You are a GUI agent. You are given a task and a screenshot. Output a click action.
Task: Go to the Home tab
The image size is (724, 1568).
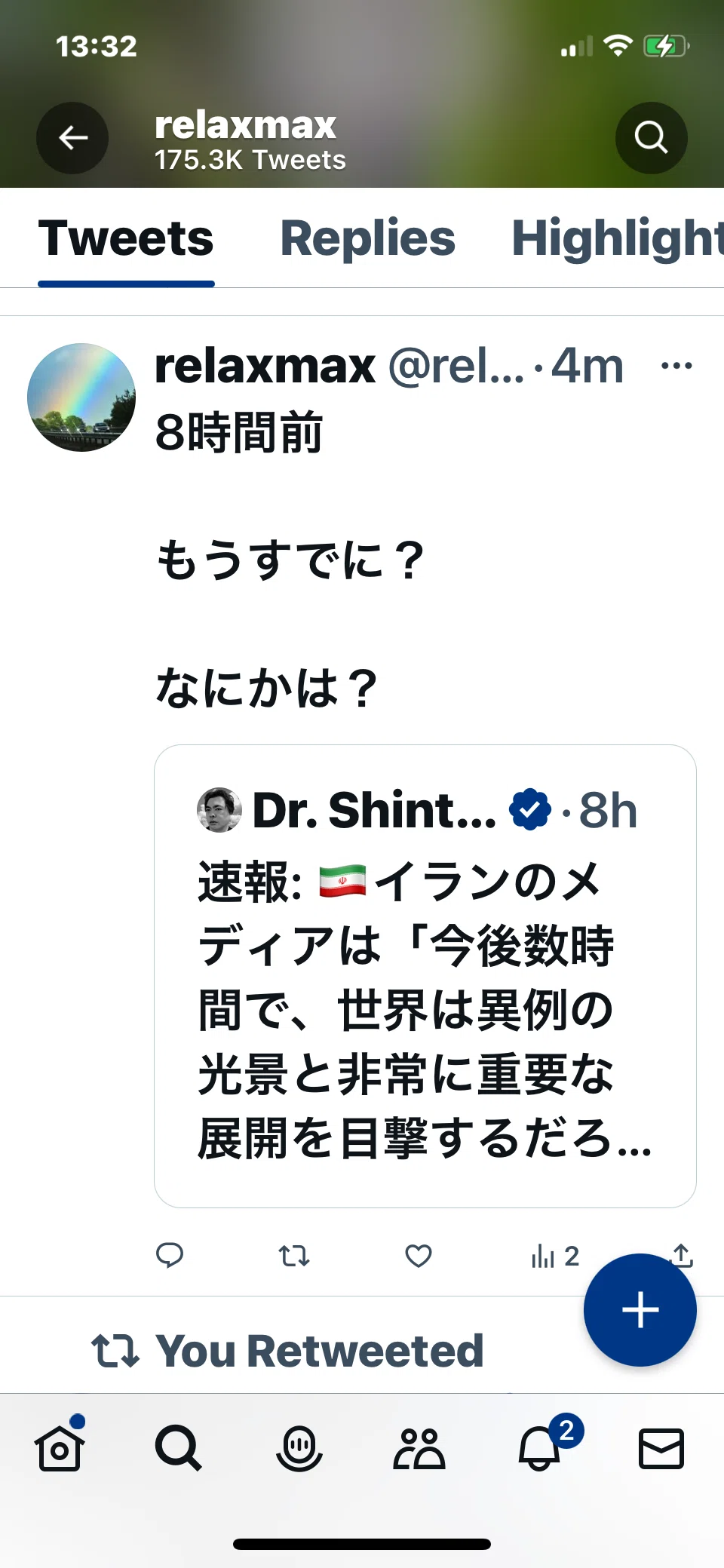click(60, 1447)
